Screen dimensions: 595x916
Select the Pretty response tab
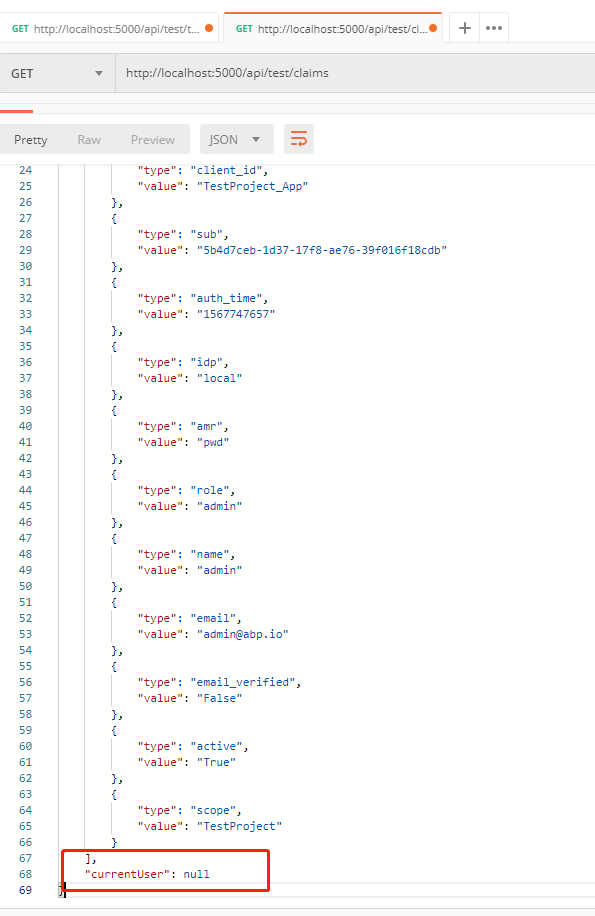click(31, 139)
